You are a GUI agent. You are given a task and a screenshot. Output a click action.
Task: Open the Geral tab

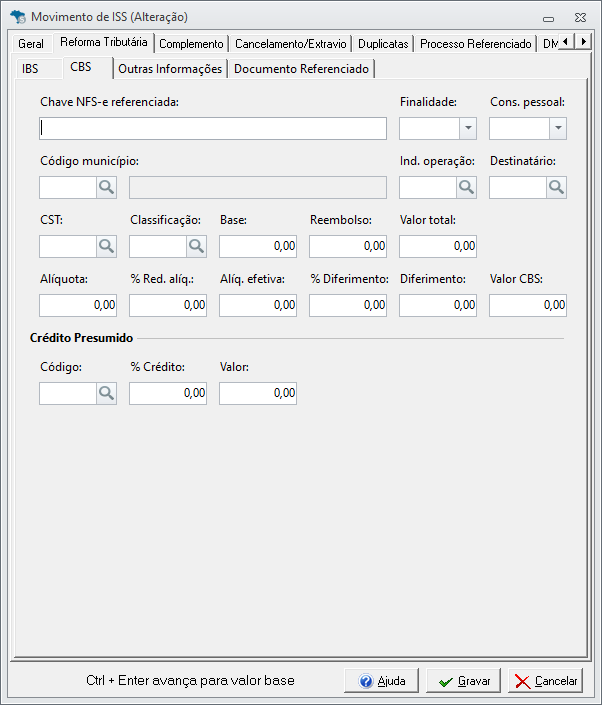coord(31,44)
